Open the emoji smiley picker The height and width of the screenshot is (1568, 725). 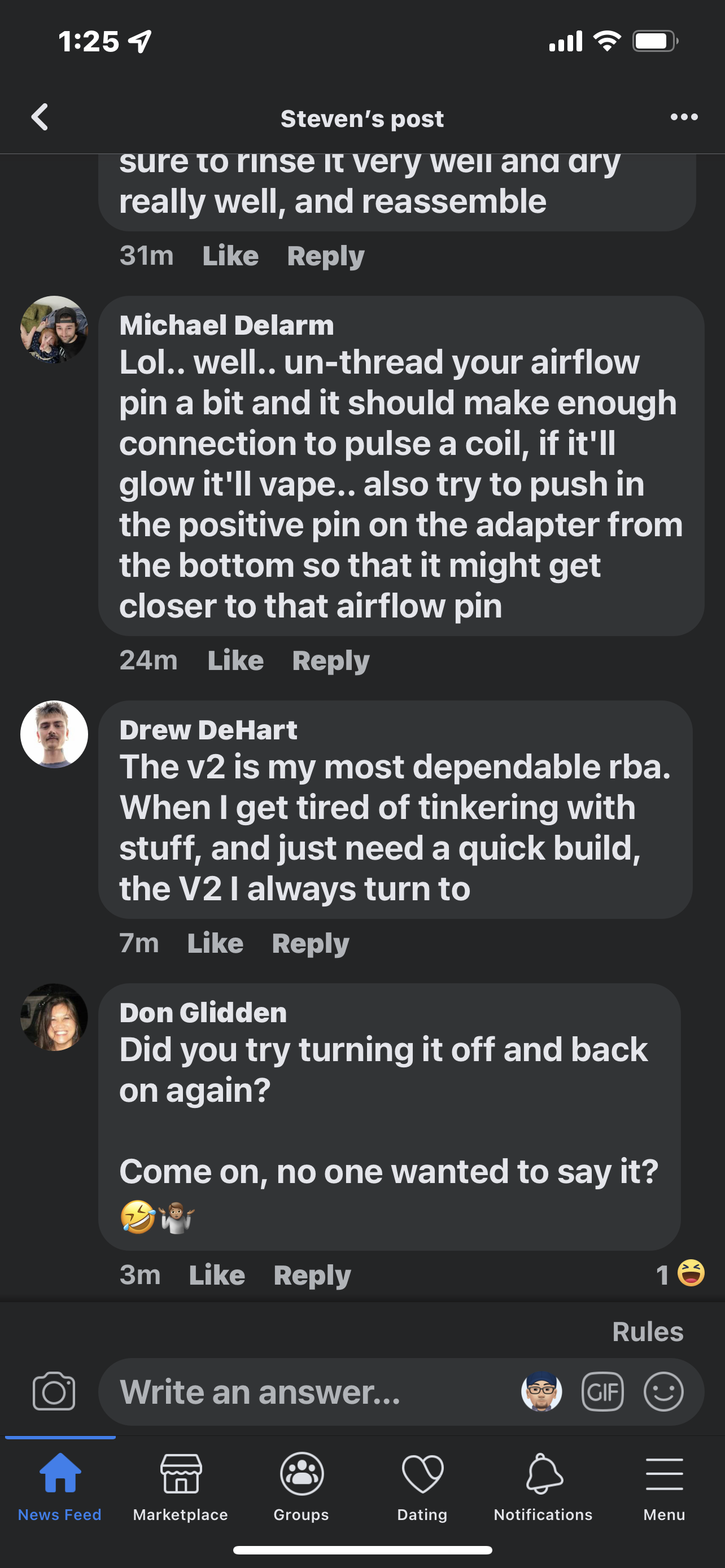[x=663, y=1391]
